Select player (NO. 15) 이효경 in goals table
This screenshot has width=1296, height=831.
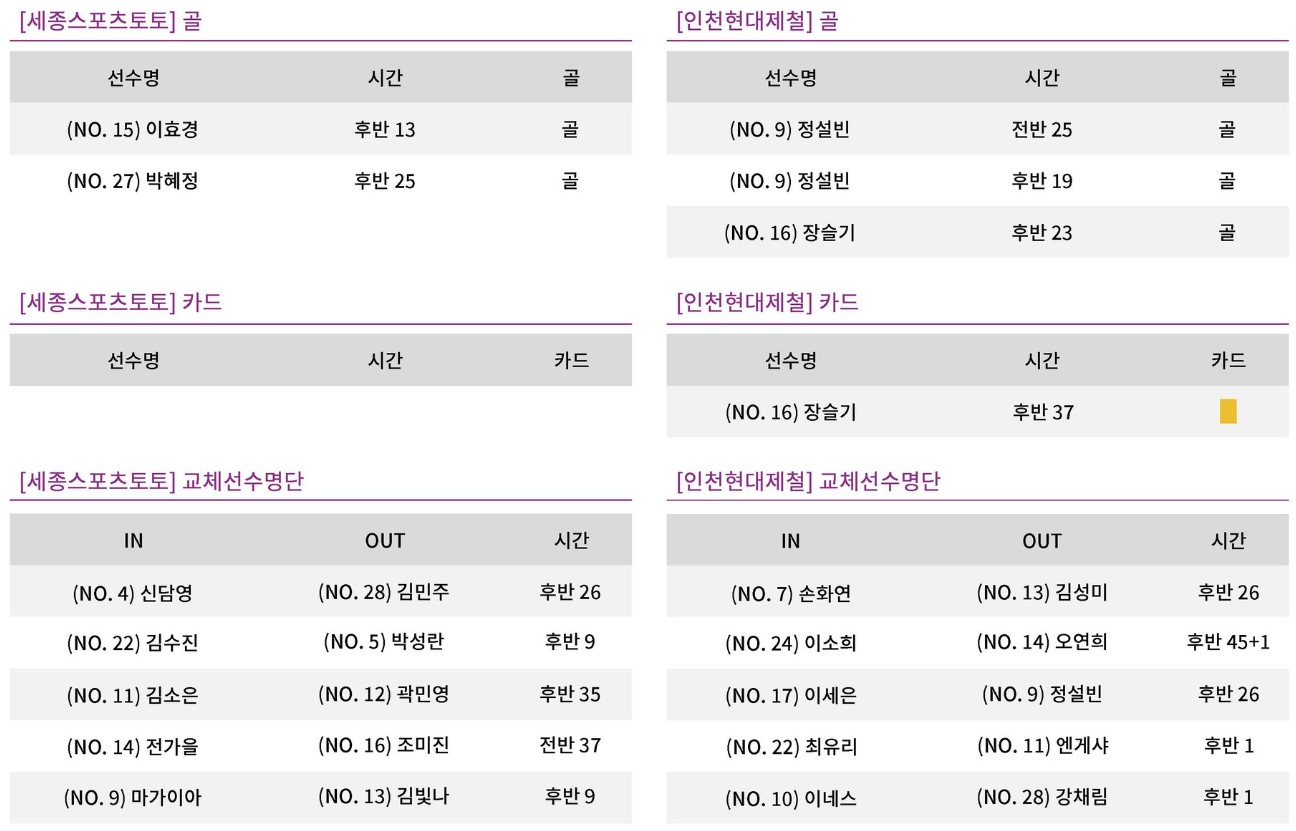coord(133,129)
